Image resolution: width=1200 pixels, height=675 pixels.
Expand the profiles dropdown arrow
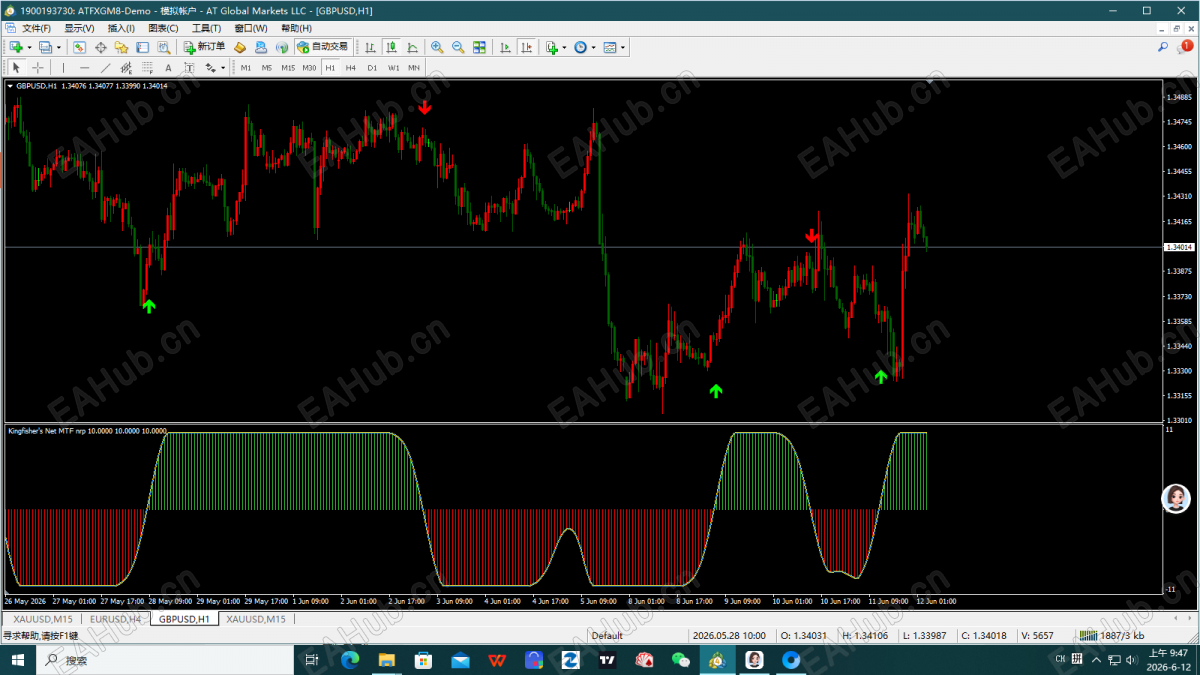coord(58,47)
